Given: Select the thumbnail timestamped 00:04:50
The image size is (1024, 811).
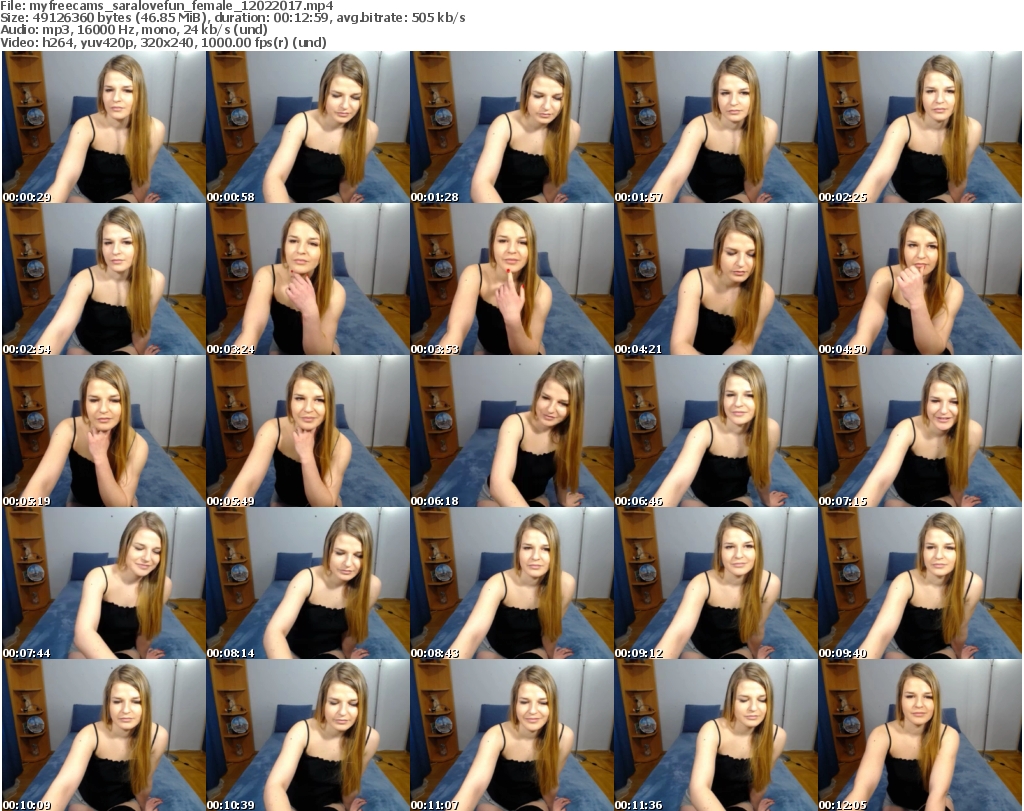Looking at the screenshot, I should [x=920, y=279].
